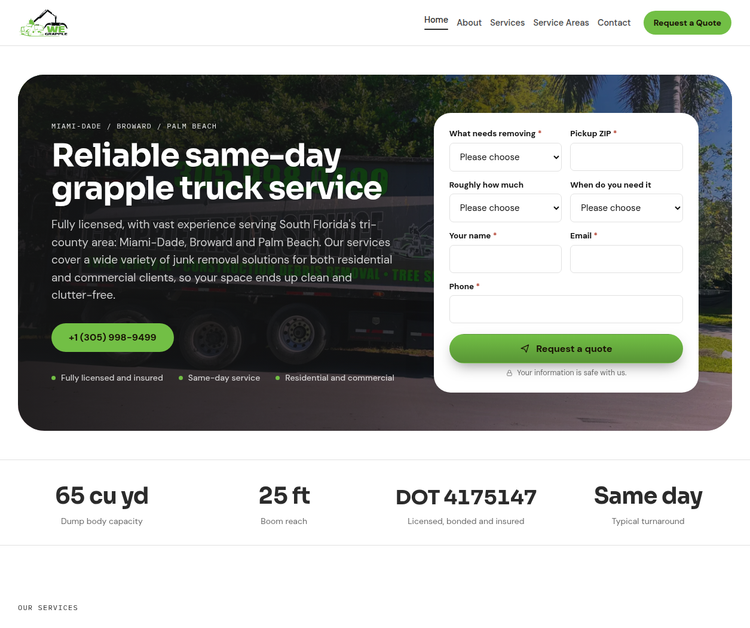Click Residential and commercial bullet
Screen dimensions: 750x628
click(x=335, y=378)
